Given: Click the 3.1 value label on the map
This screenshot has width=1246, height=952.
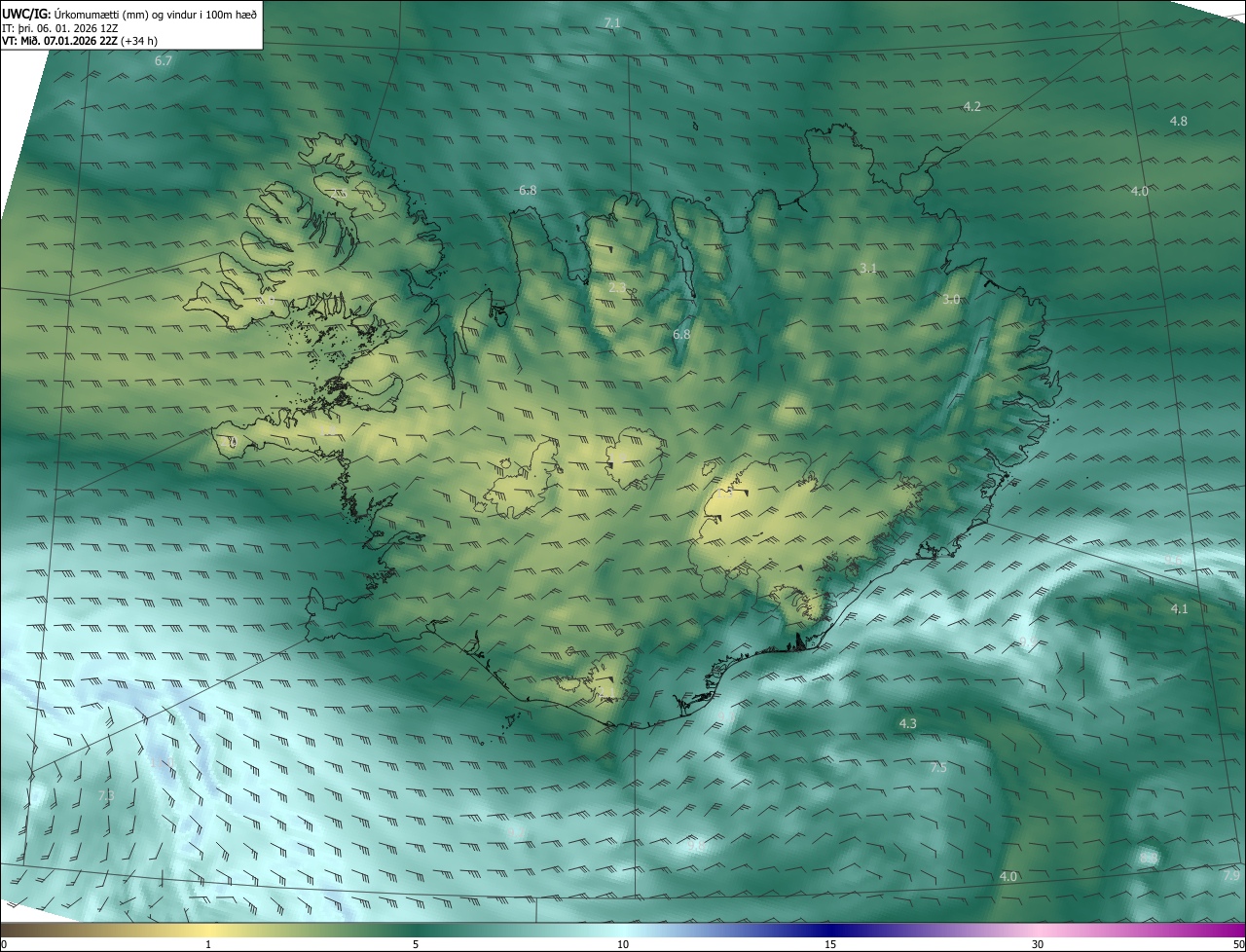Looking at the screenshot, I should click(x=868, y=269).
